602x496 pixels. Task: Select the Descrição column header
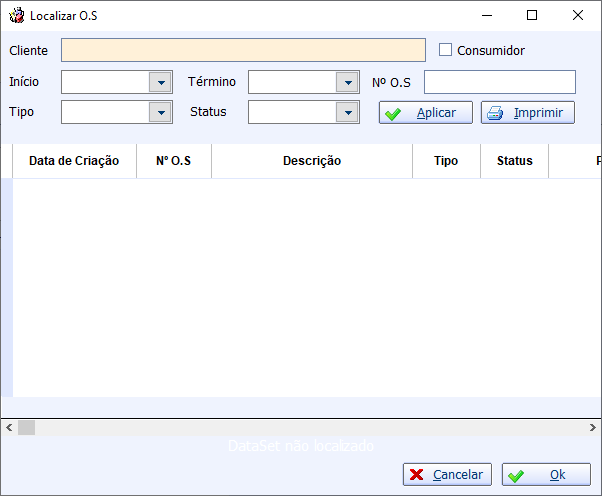[312, 161]
